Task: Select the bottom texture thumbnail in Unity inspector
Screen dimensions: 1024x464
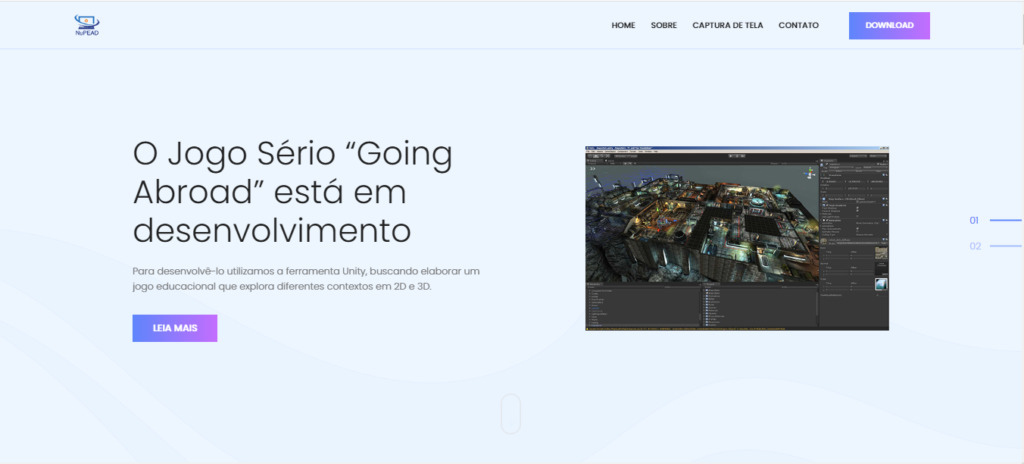Action: [x=880, y=285]
